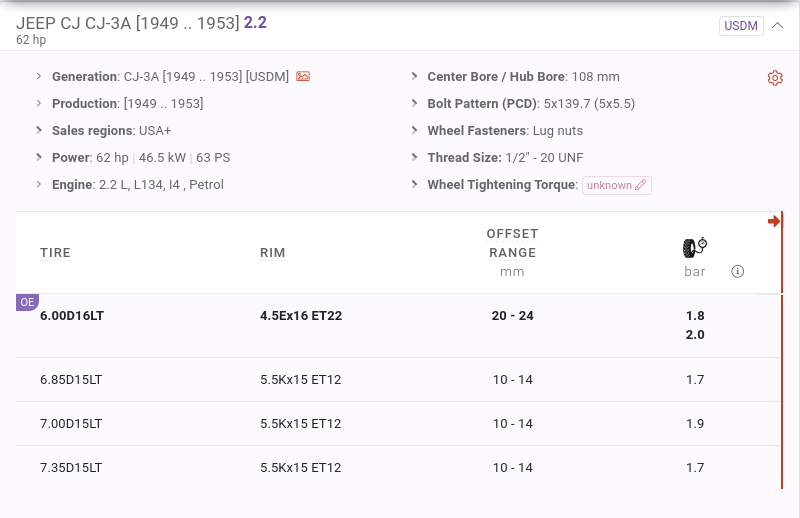Show tire pressure info circle icon
This screenshot has height=518, width=800.
[x=737, y=272]
